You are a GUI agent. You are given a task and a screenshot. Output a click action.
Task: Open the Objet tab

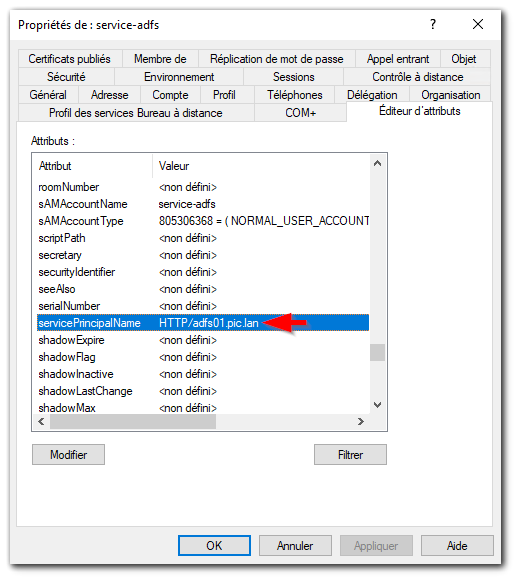464,59
